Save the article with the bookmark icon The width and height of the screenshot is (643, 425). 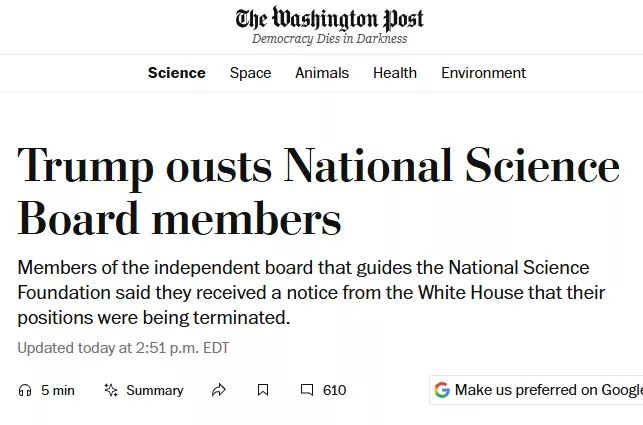coord(263,390)
